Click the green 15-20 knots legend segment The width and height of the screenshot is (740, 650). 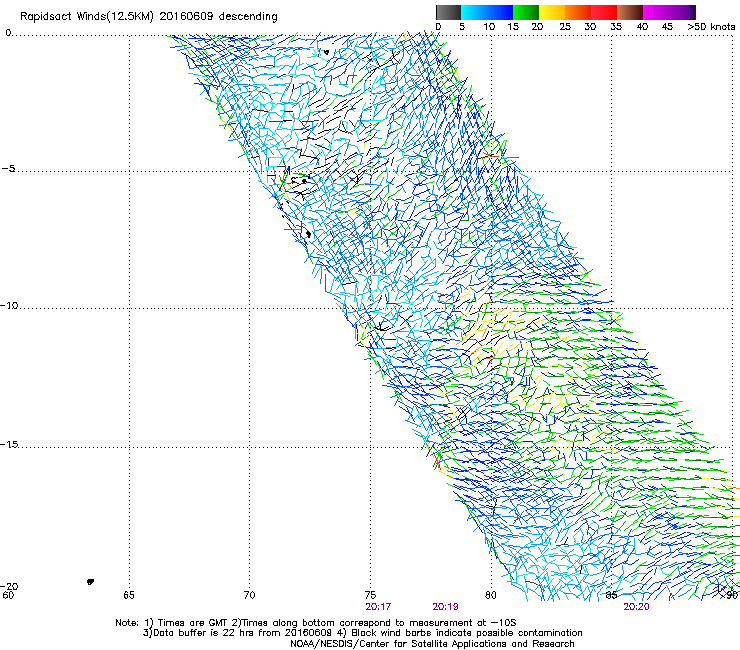coord(526,12)
